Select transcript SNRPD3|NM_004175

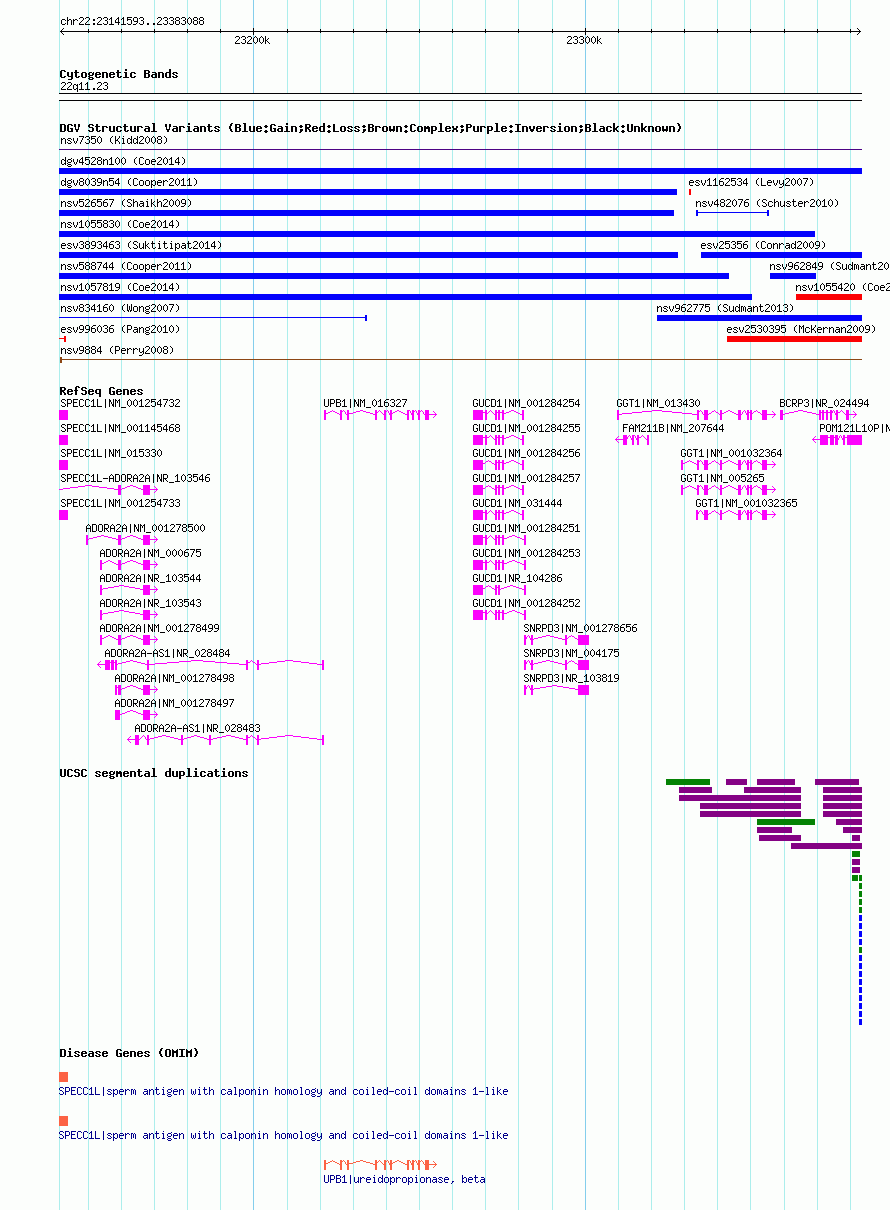[571, 654]
